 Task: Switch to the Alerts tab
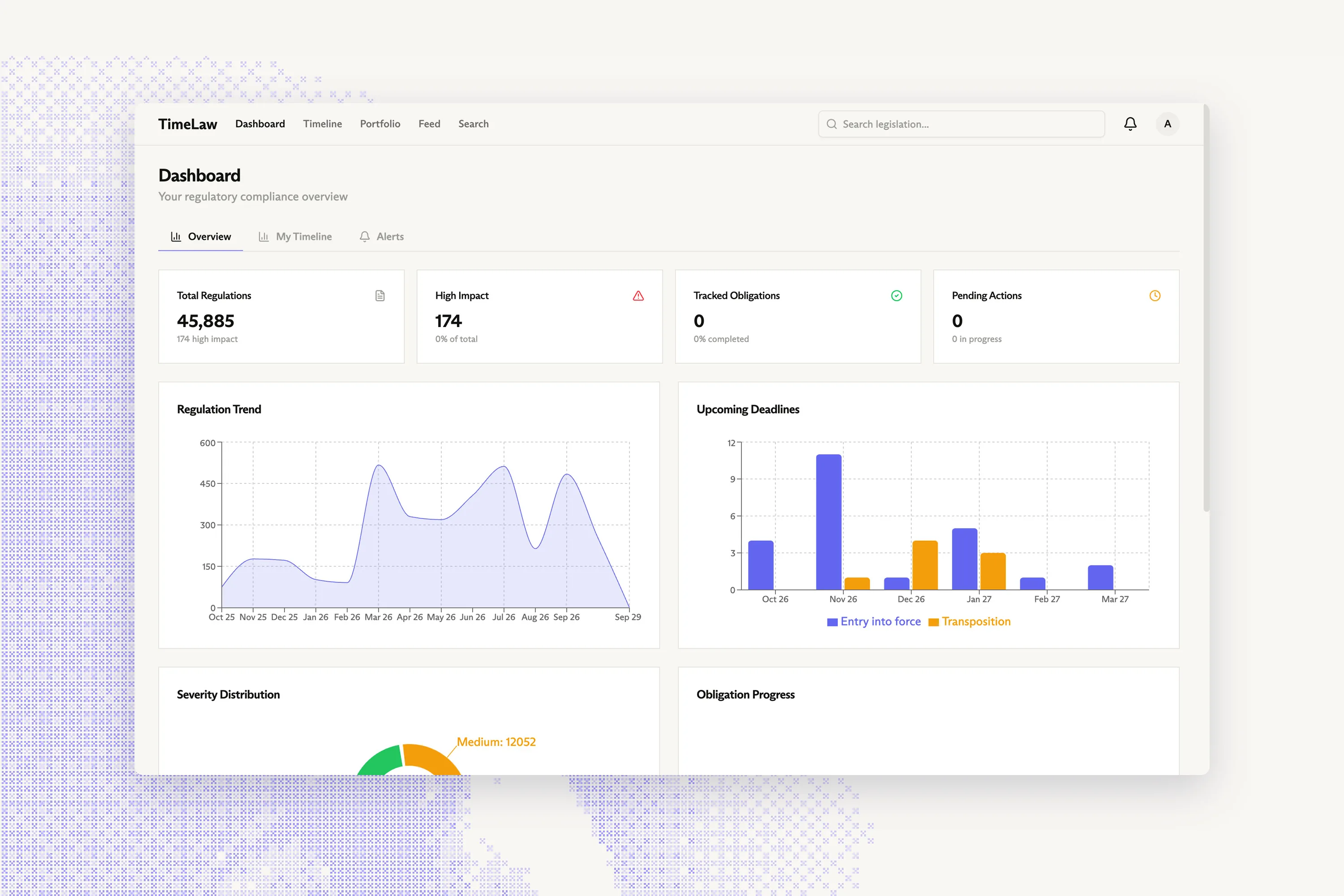(x=381, y=237)
